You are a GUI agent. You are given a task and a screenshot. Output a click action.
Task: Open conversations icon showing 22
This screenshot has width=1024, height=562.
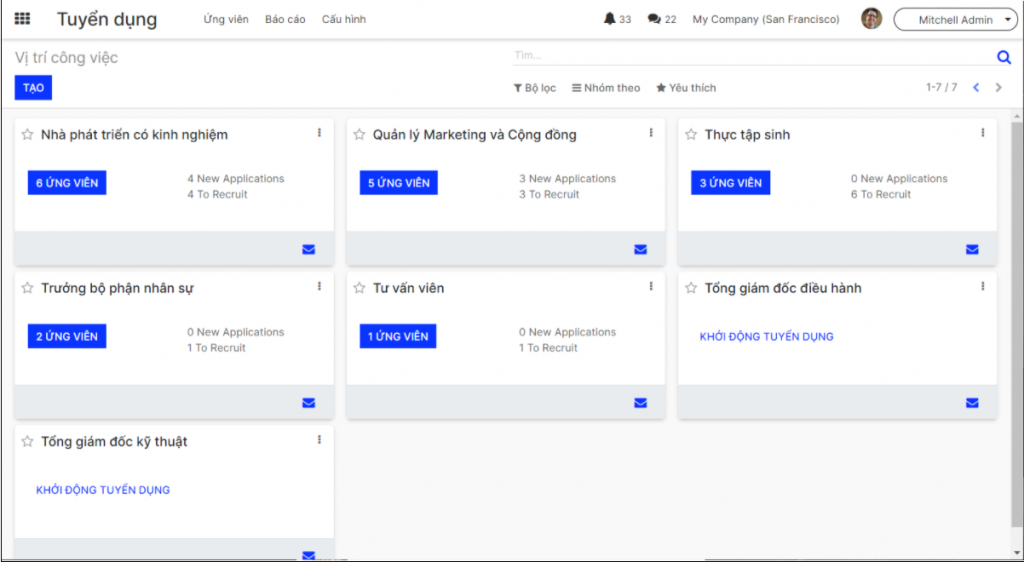point(662,19)
